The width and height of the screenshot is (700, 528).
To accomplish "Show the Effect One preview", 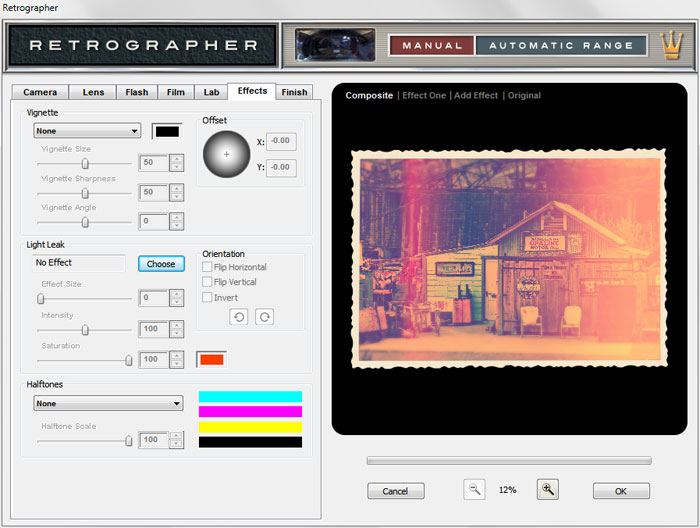I will click(x=424, y=96).
